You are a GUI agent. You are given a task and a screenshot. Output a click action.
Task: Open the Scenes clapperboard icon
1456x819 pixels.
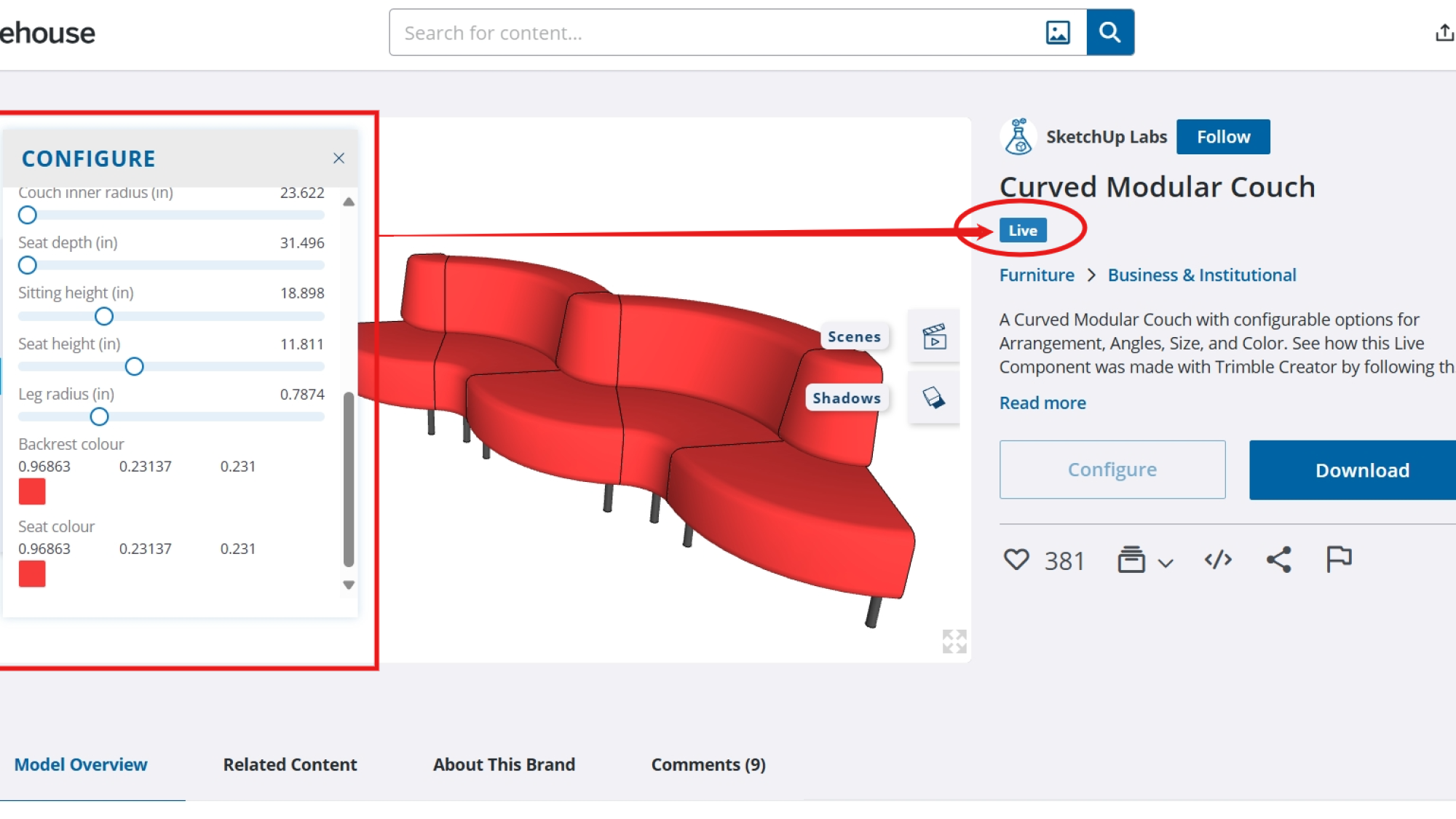934,336
